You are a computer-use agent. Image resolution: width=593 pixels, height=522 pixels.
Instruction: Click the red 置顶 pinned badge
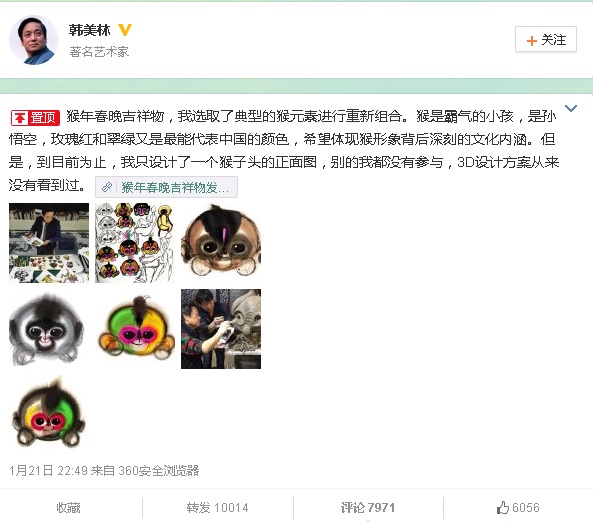point(35,118)
